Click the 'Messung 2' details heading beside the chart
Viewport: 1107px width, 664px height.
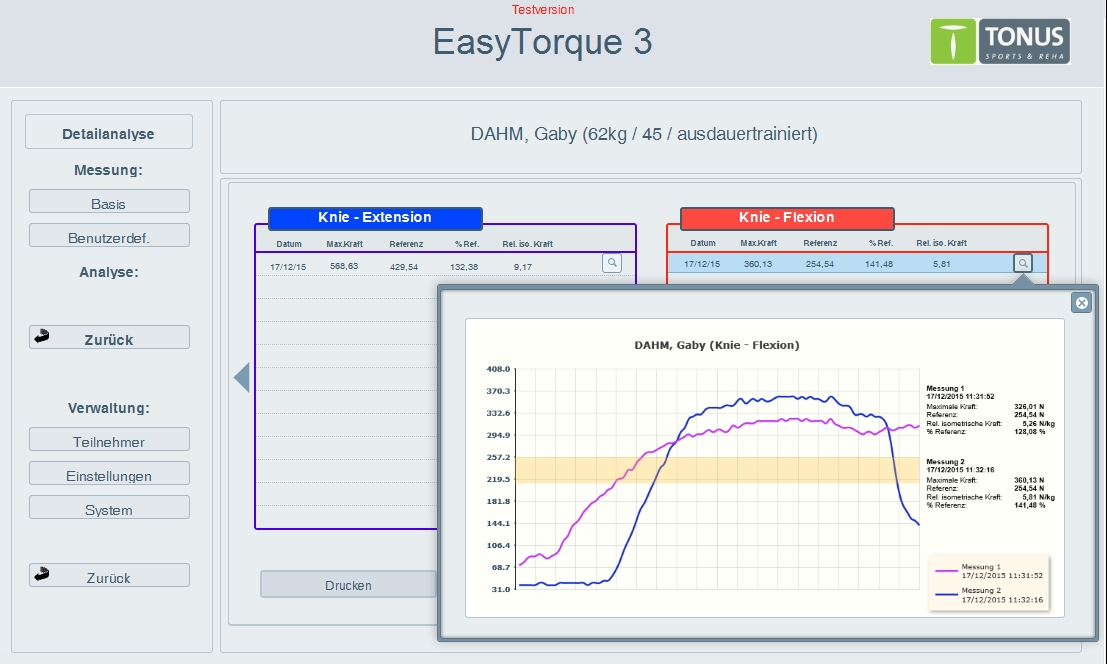(x=945, y=462)
